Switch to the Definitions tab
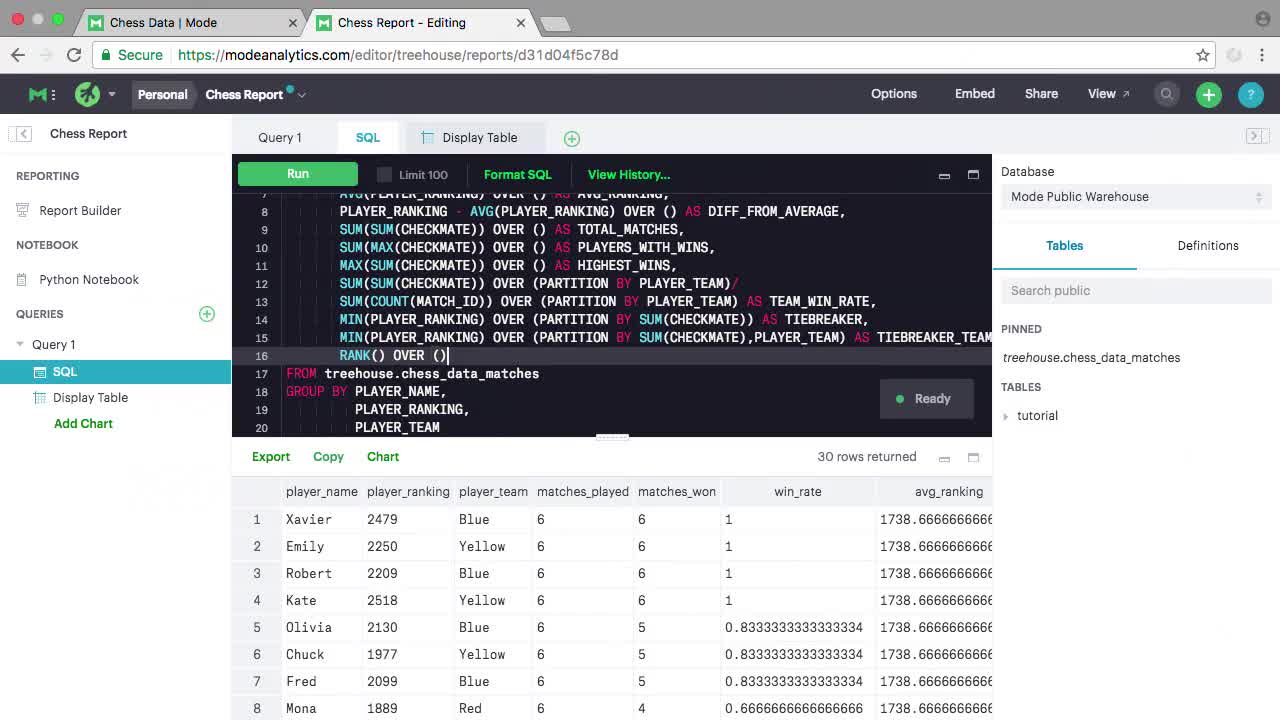Image resolution: width=1280 pixels, height=720 pixels. (x=1208, y=246)
